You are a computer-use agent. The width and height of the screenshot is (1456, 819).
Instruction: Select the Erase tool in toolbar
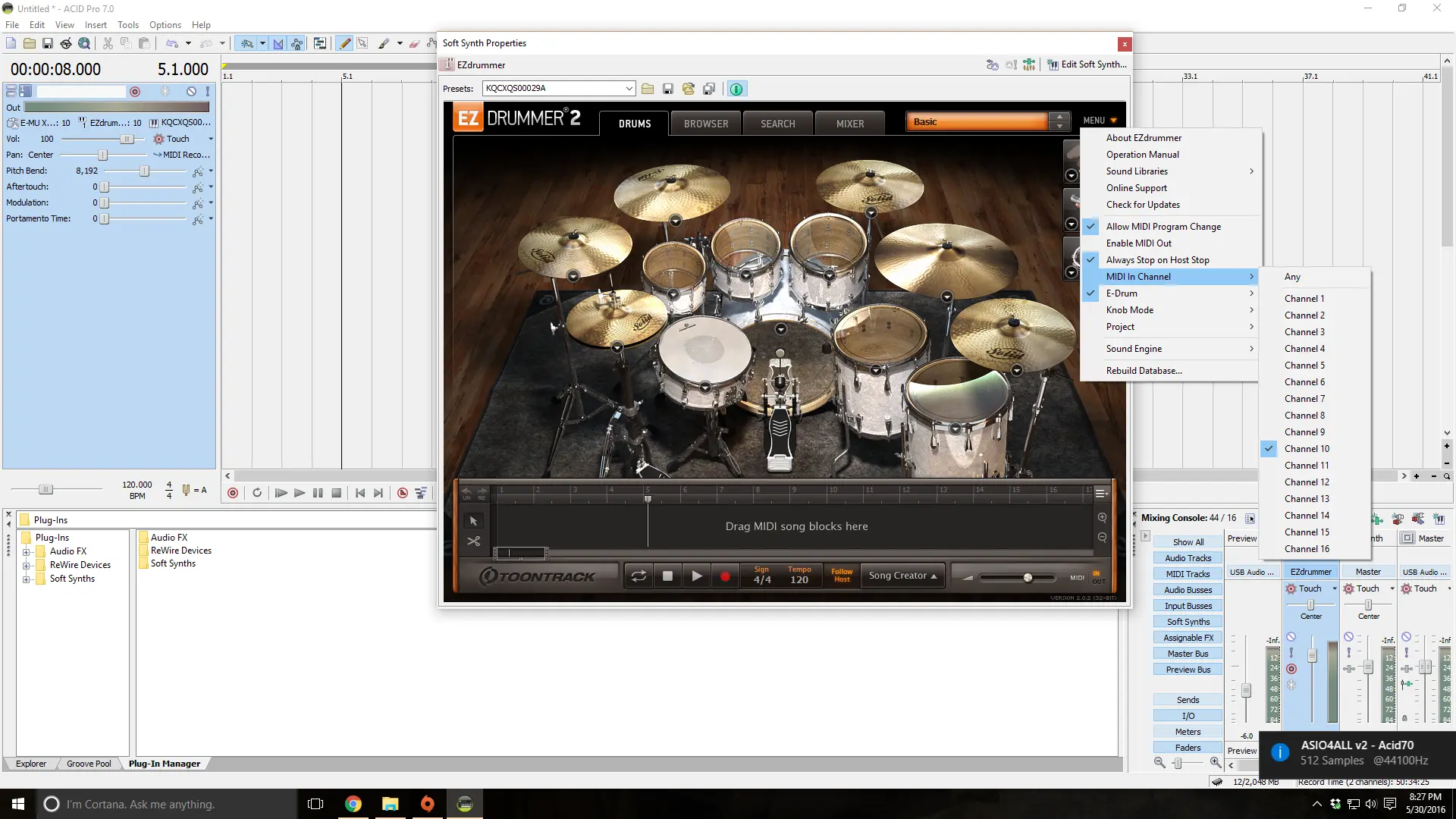(x=414, y=43)
